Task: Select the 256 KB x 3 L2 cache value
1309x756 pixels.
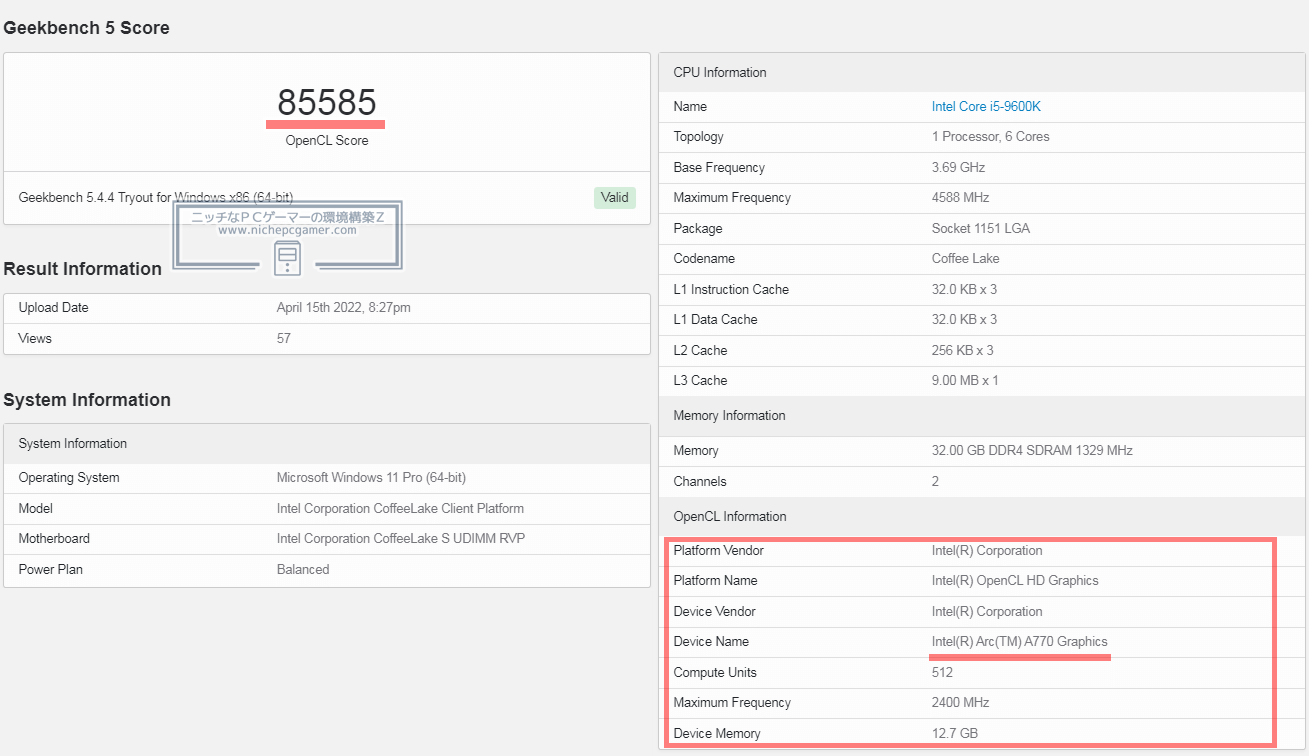Action: coord(964,350)
